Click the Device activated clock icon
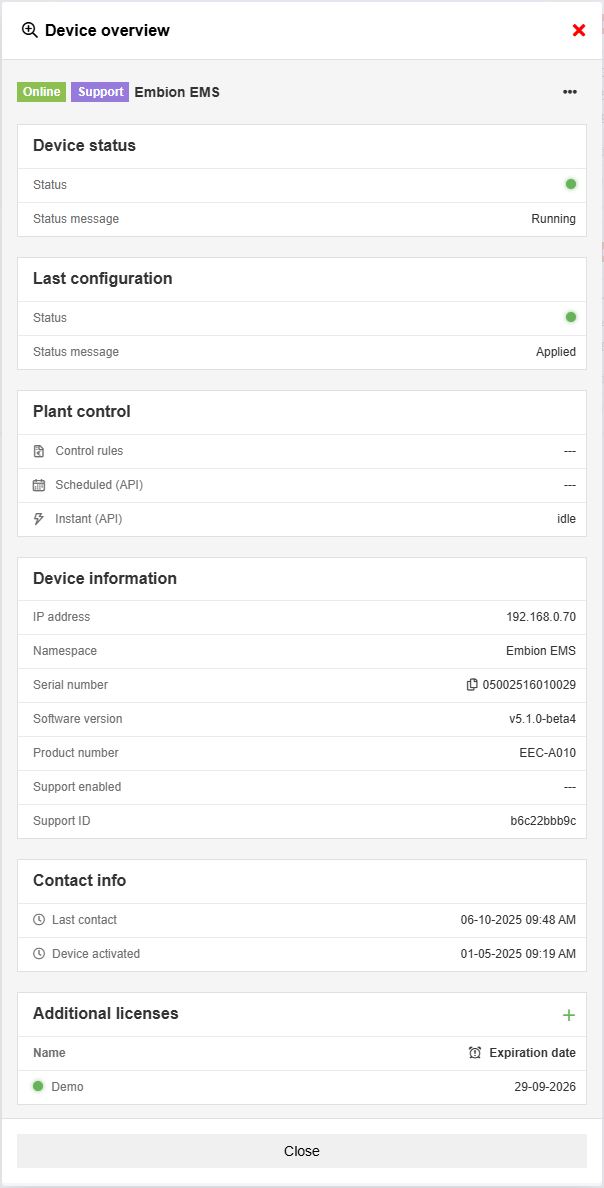Screen dimensions: 604x1188 [39, 954]
